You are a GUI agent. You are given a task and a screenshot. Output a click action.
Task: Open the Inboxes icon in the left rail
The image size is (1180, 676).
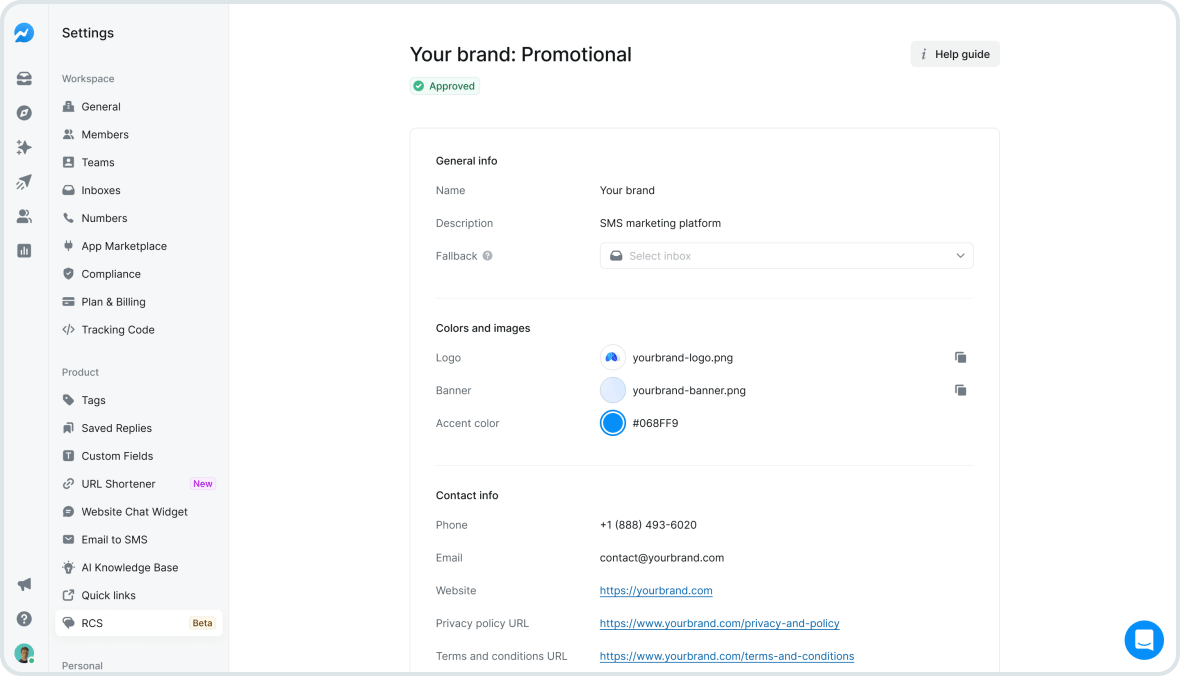[24, 78]
